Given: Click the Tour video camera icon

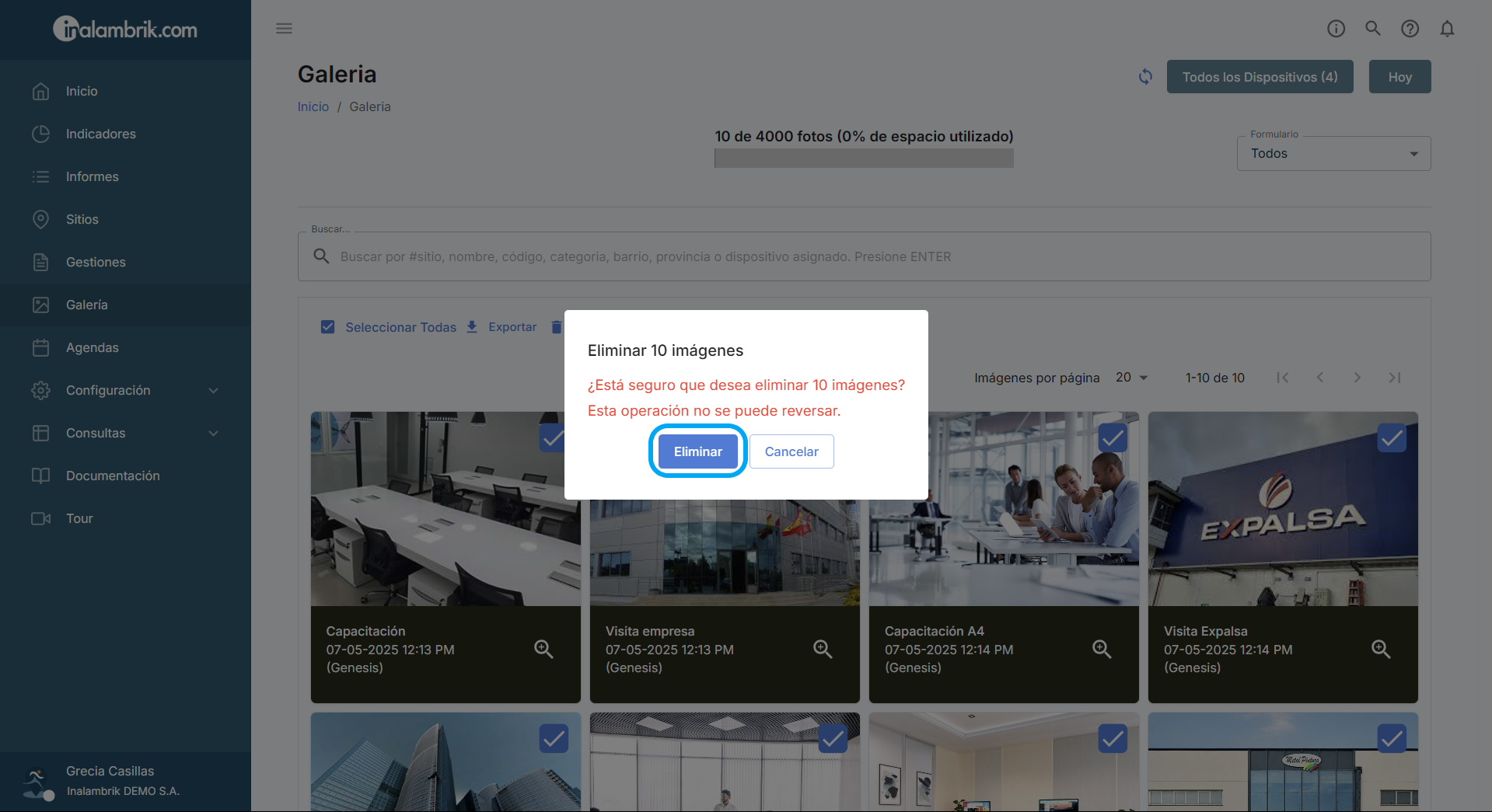Looking at the screenshot, I should tap(41, 518).
